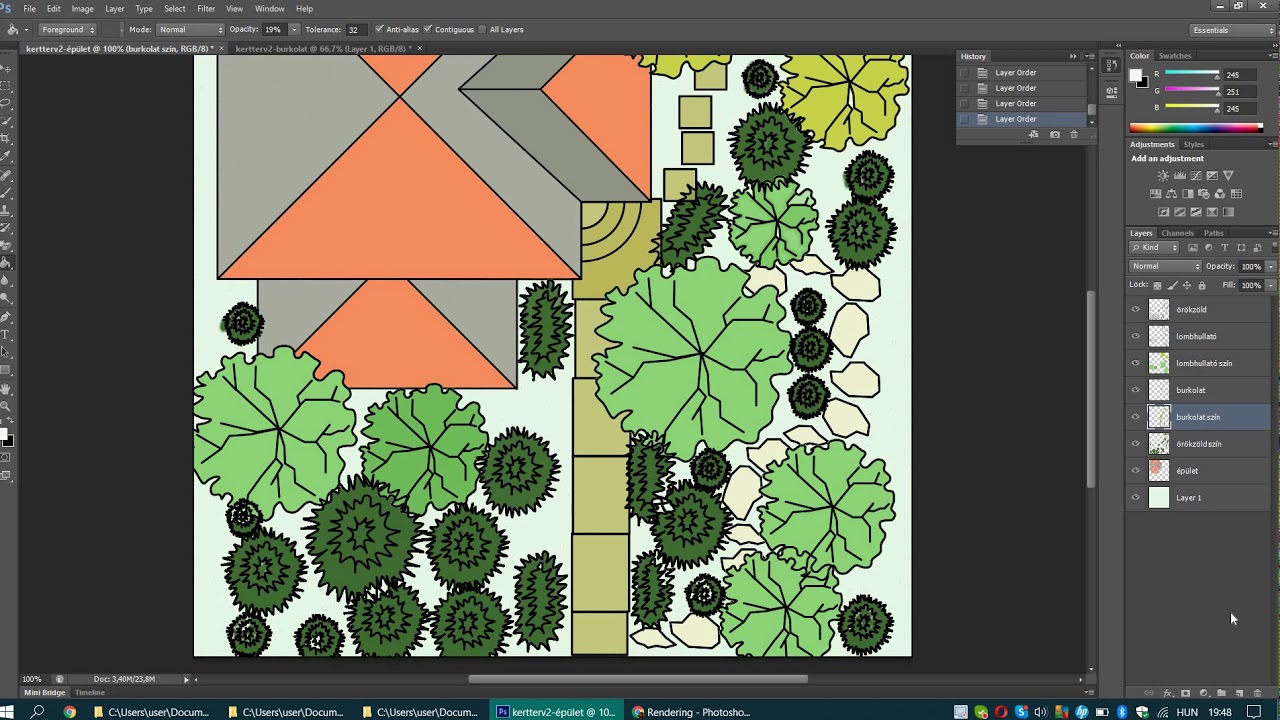Delete the current history state
Image resolution: width=1280 pixels, height=720 pixels.
1075,134
